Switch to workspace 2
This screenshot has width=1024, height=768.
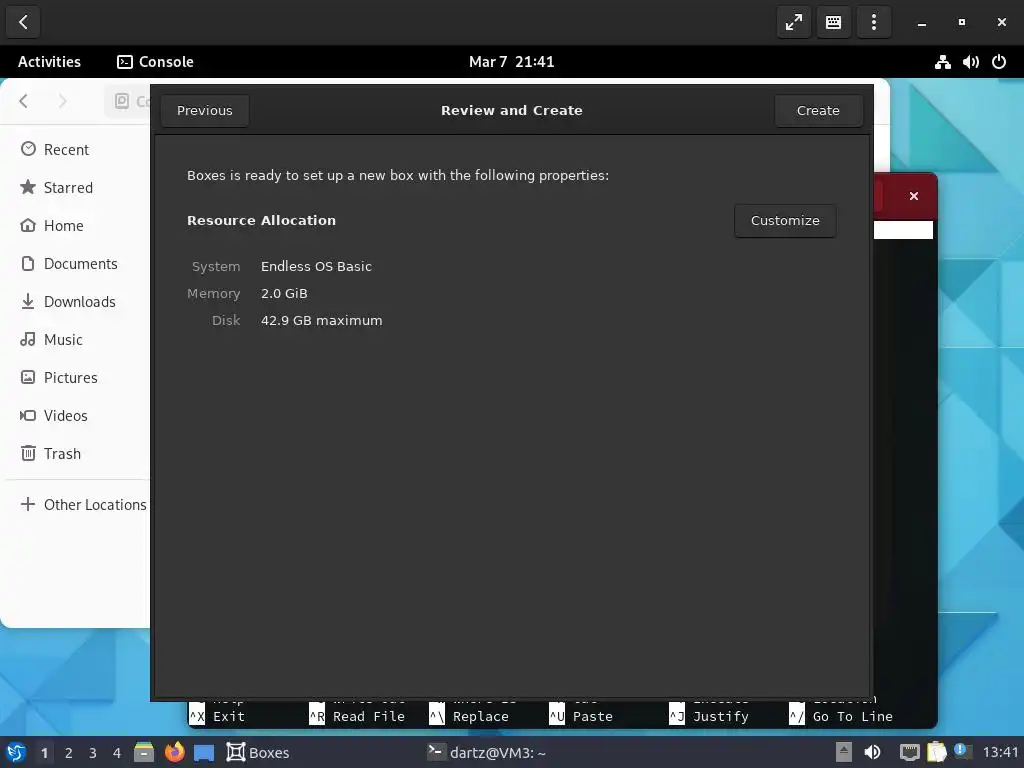tap(68, 753)
